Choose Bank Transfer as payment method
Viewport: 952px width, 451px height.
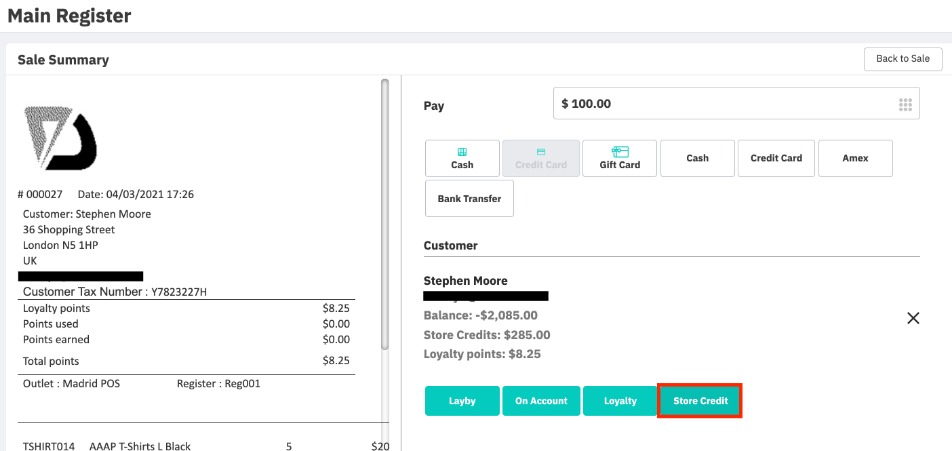tap(469, 198)
